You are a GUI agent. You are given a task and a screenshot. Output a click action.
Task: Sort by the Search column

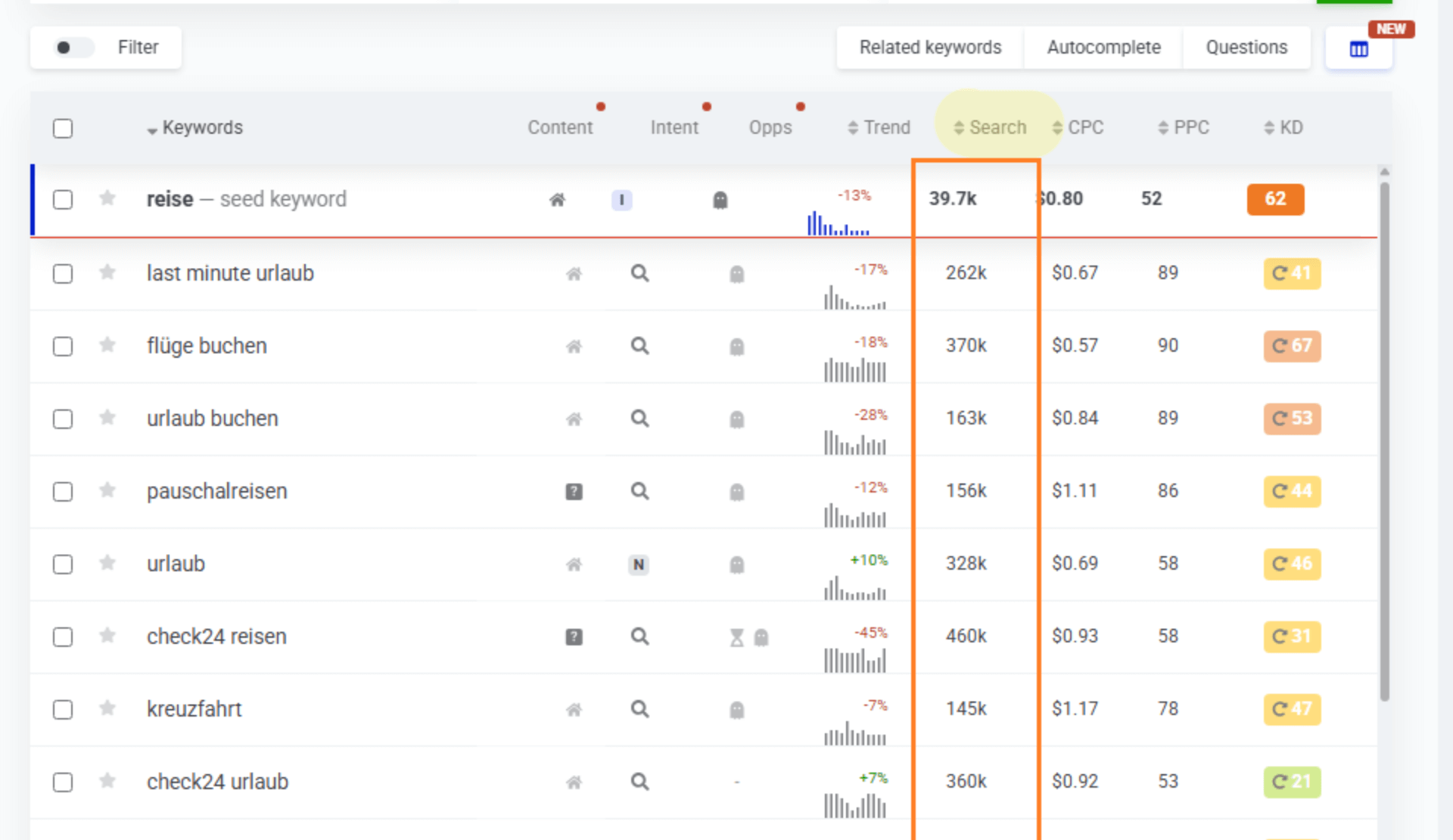click(990, 127)
